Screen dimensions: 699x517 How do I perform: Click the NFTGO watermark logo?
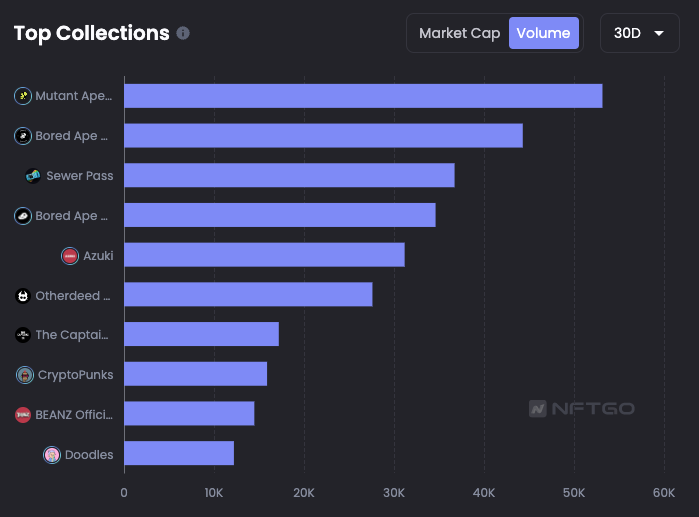click(581, 408)
